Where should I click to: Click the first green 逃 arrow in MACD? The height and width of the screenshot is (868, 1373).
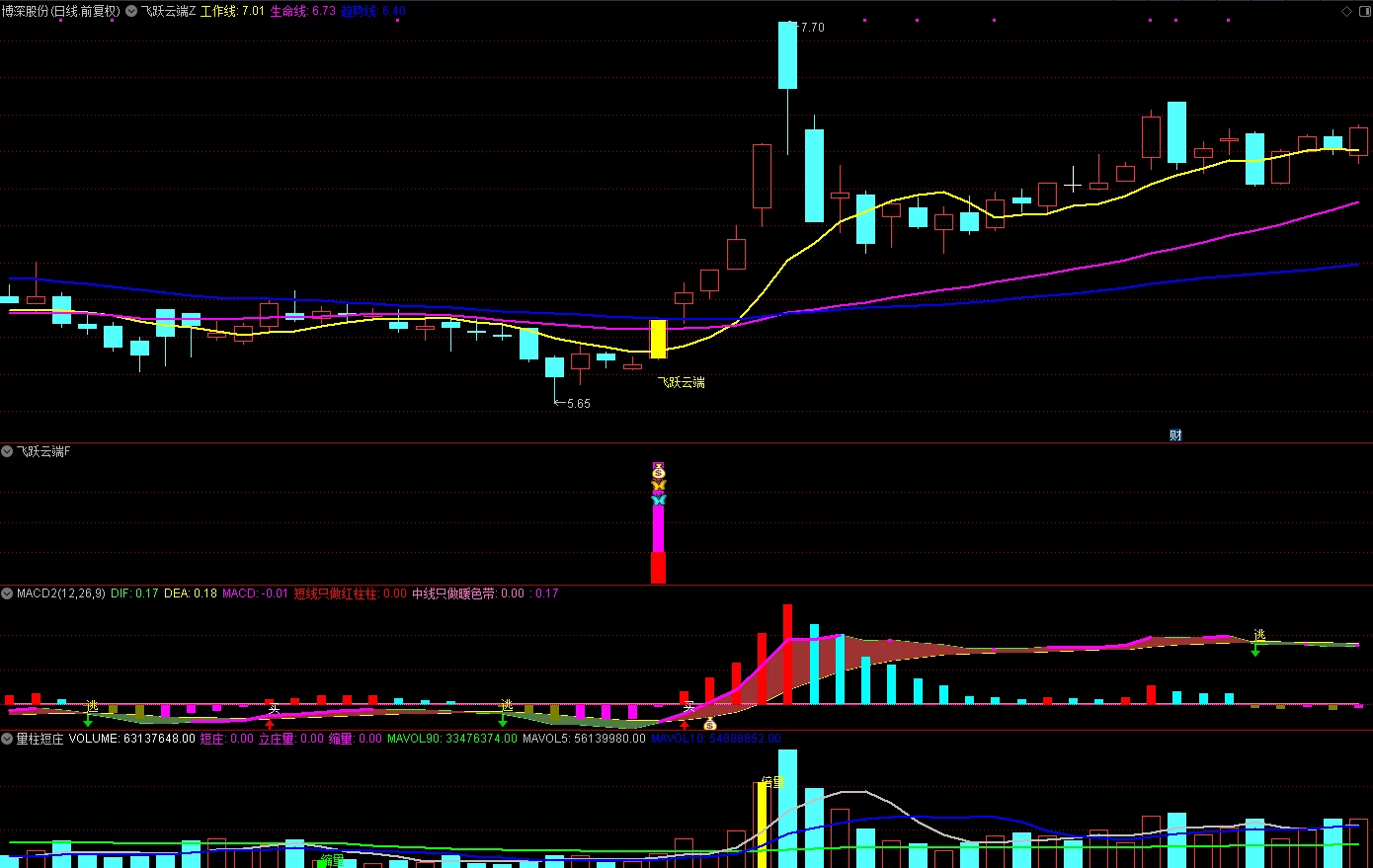(x=88, y=722)
